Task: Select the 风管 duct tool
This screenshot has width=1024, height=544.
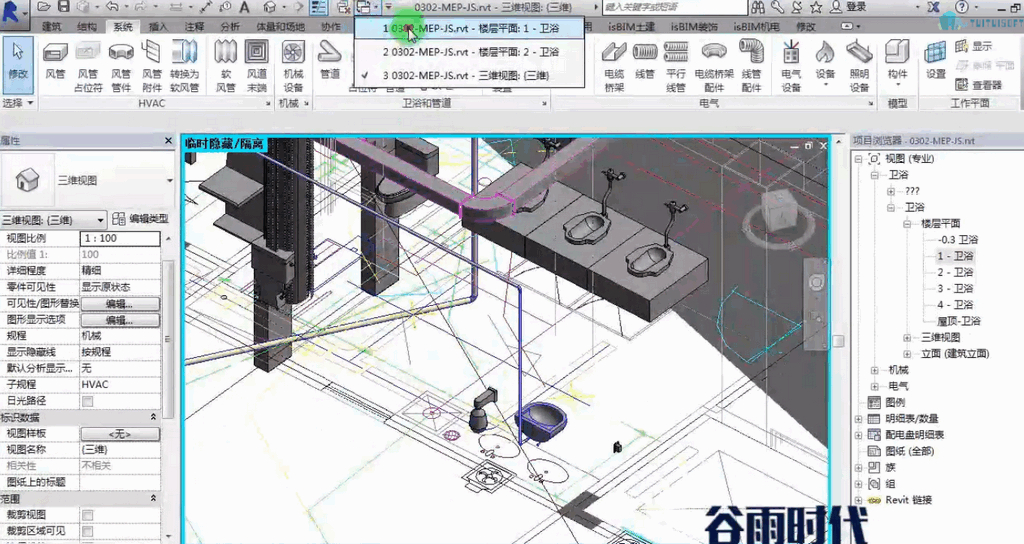Action: (55, 65)
